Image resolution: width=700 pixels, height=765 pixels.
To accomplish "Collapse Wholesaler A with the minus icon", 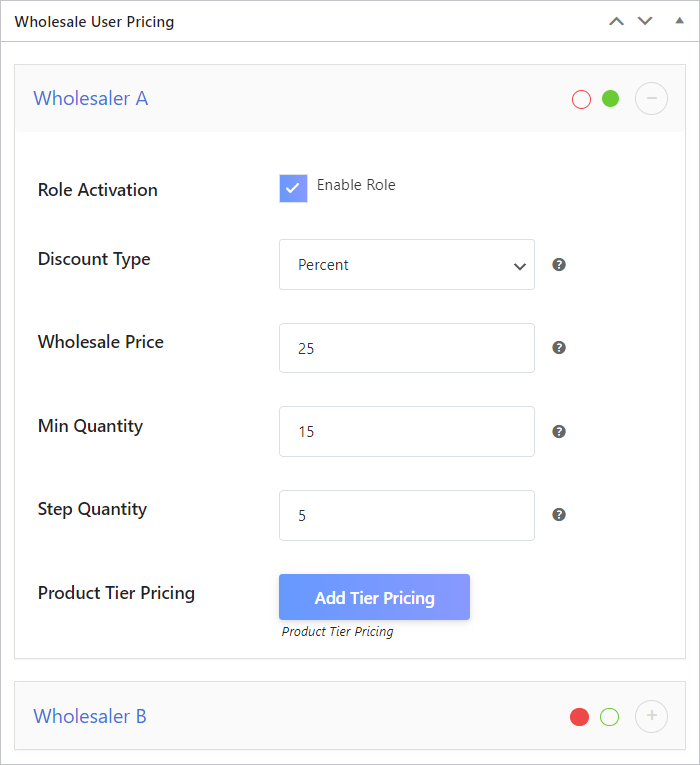I will point(651,99).
